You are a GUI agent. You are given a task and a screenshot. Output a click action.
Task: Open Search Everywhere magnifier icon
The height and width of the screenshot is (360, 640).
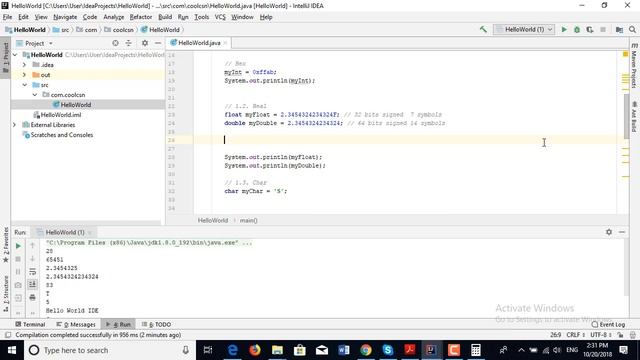pyautogui.click(x=632, y=29)
